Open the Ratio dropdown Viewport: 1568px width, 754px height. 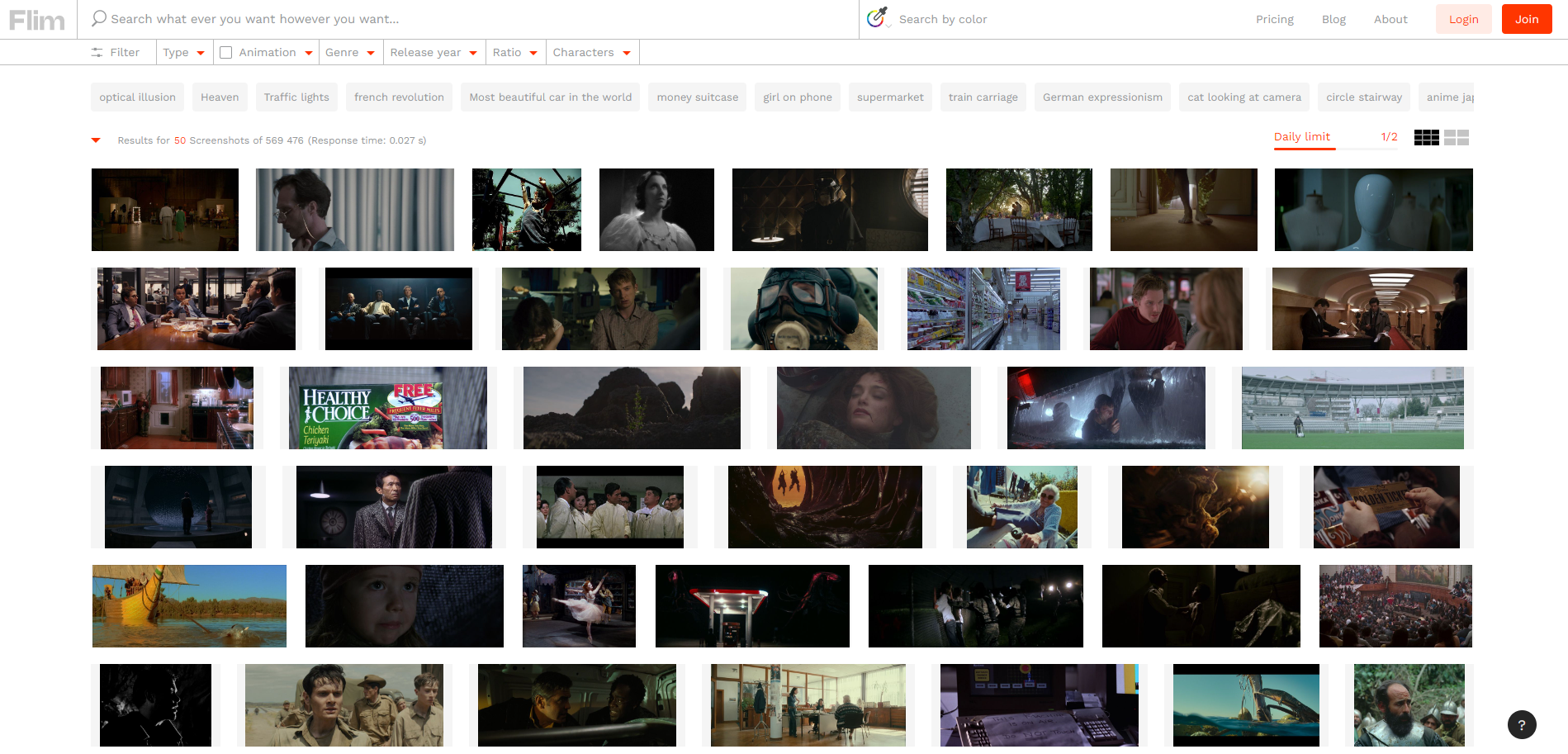tap(515, 52)
